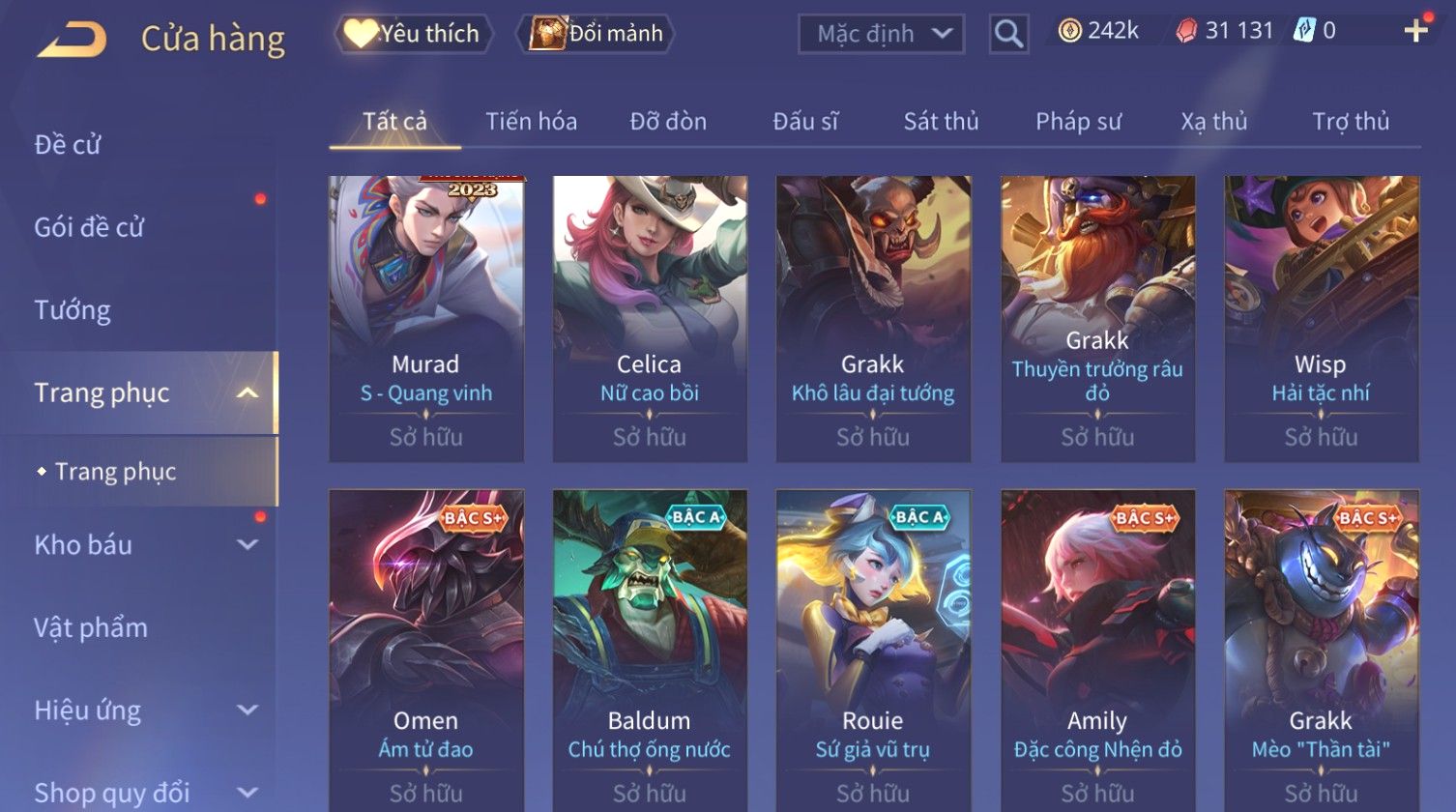The image size is (1456, 812).
Task: Switch to the Pháp sư tab
Action: pos(1078,122)
